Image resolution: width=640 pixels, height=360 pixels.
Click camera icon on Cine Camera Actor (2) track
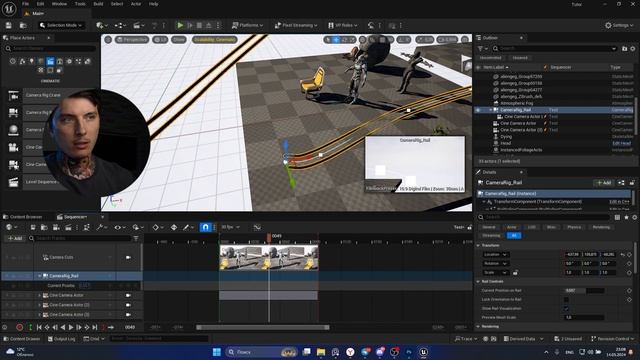click(128, 305)
